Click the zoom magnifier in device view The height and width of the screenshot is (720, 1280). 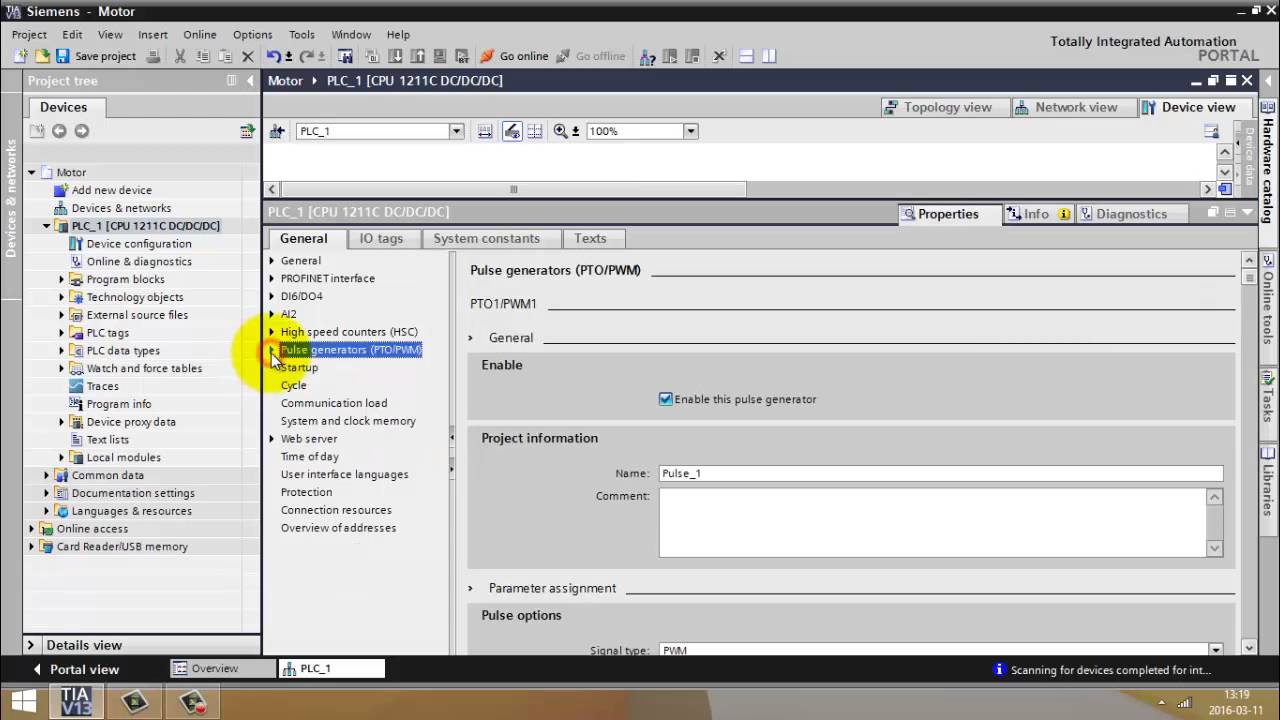click(x=561, y=131)
